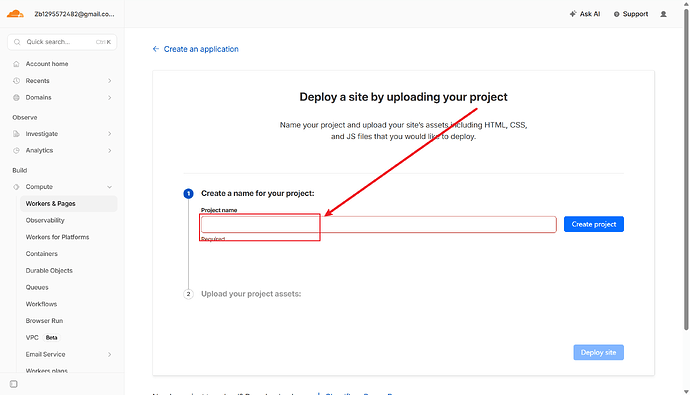
Task: Open Email Service item
Action: pos(45,354)
